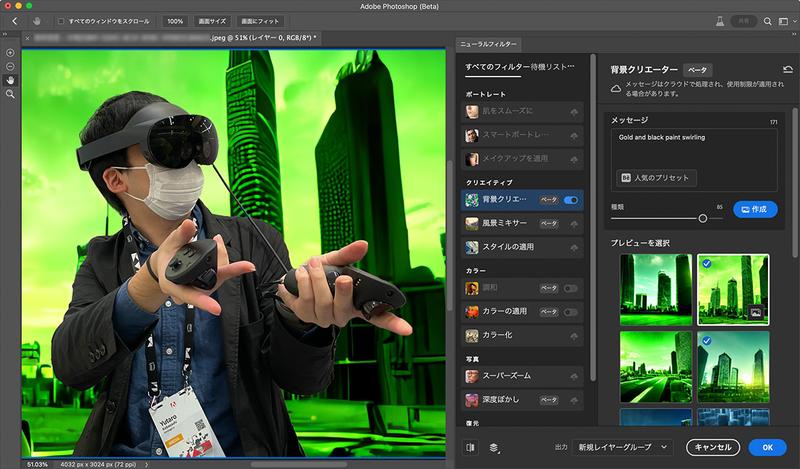Download the スーパーズーム filter via cloud icon

[x=574, y=377]
